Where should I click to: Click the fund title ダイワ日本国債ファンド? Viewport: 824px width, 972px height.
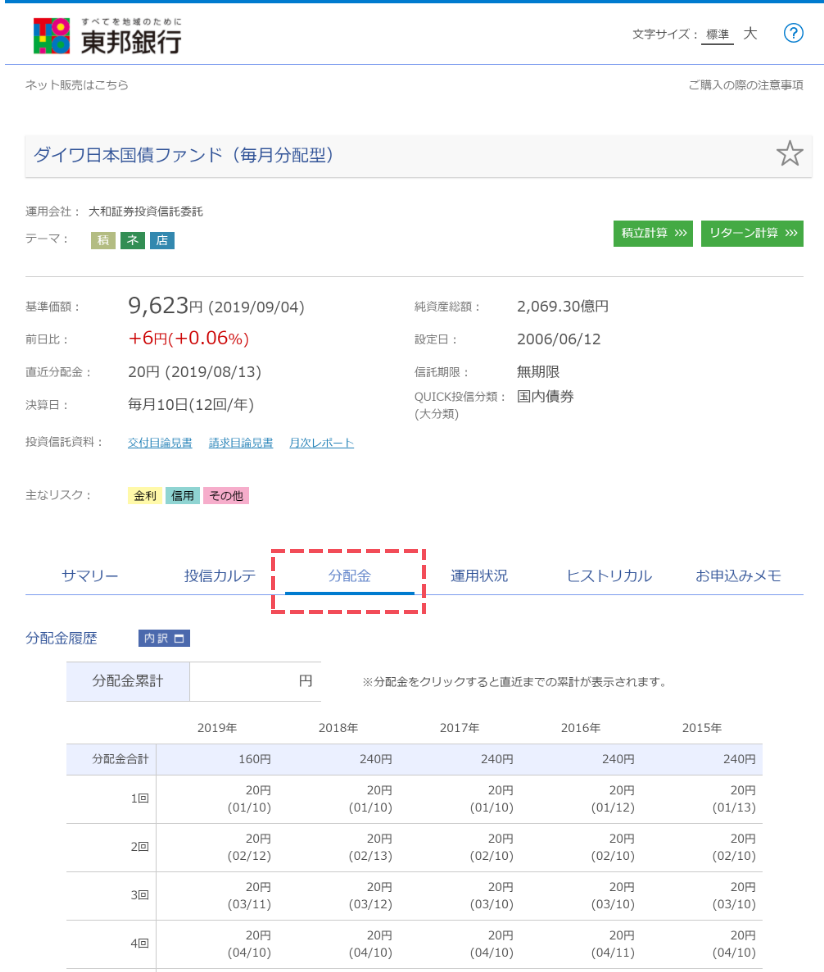[x=184, y=155]
